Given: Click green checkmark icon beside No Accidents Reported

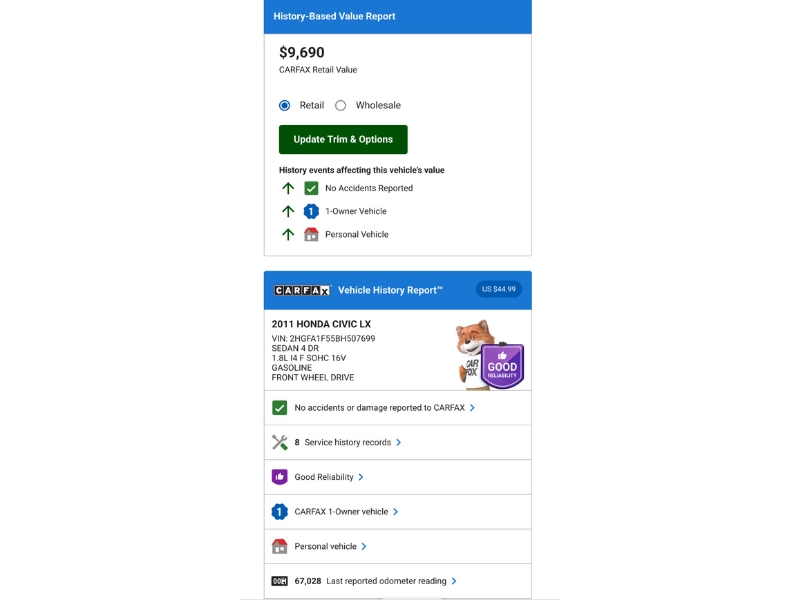Looking at the screenshot, I should click(x=311, y=188).
